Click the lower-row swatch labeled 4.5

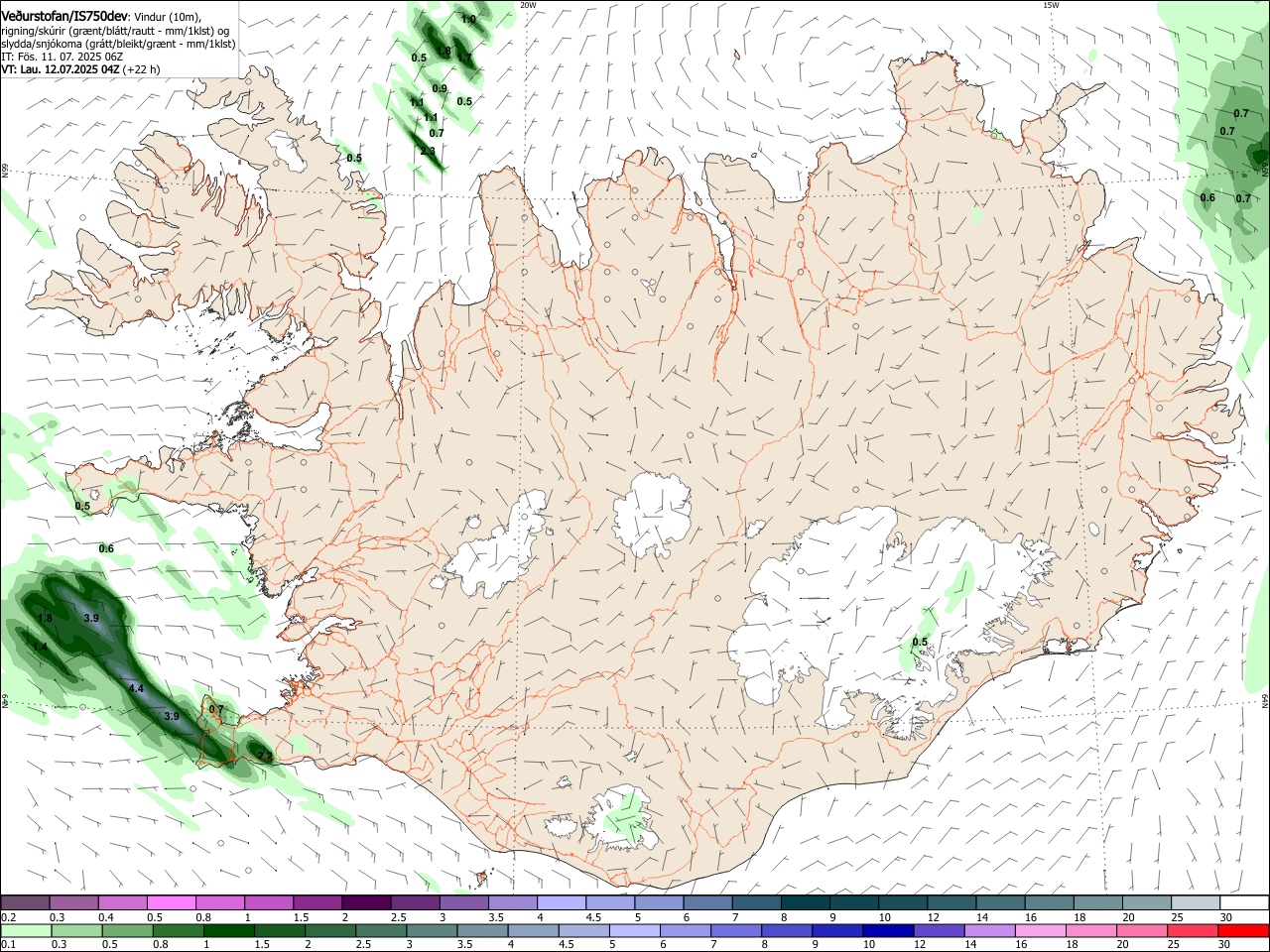pyautogui.click(x=582, y=930)
